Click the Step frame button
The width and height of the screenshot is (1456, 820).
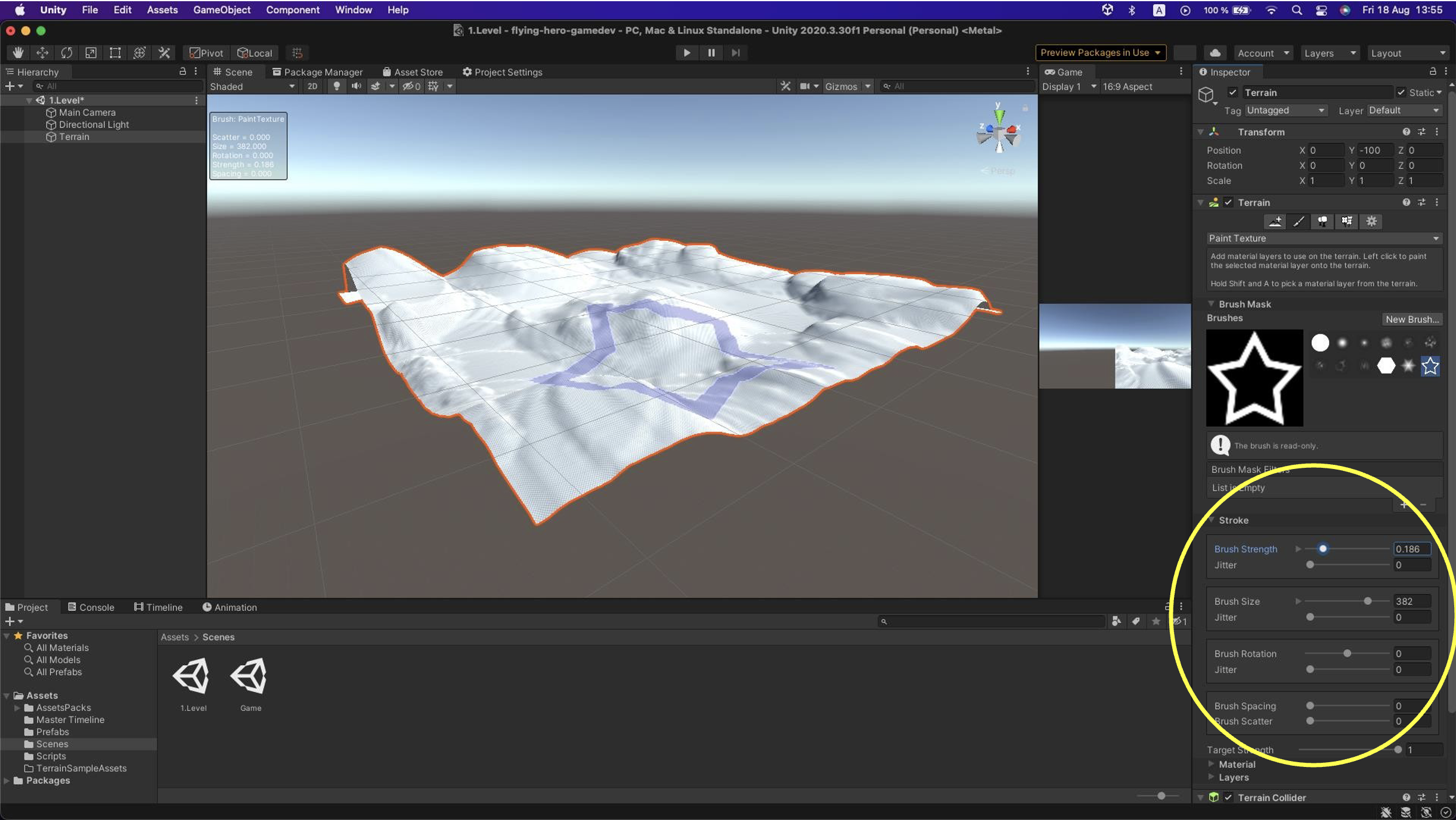pyautogui.click(x=736, y=52)
